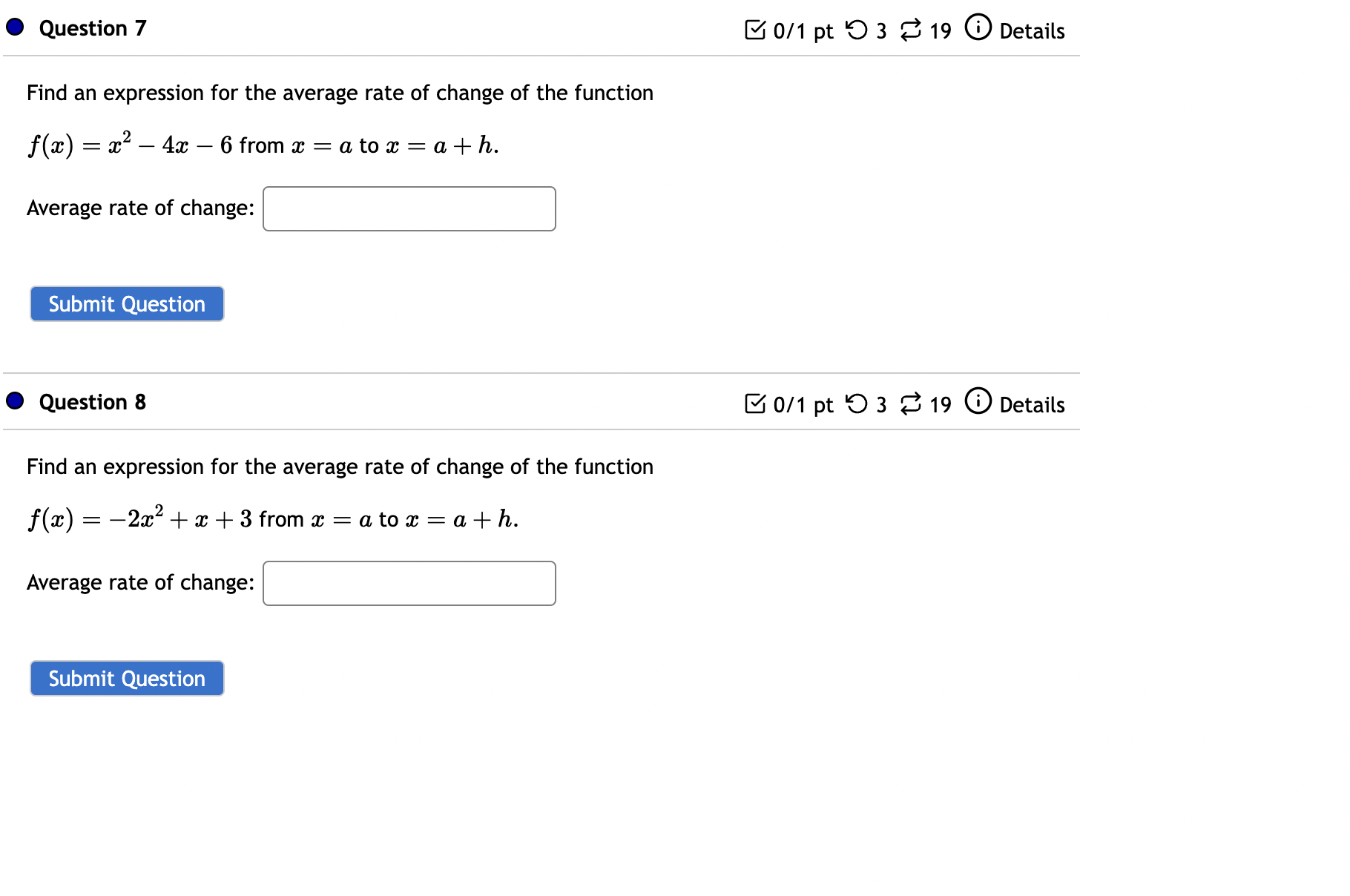Open Details for Question 7
This screenshot has width=1350, height=896.
1032,30
